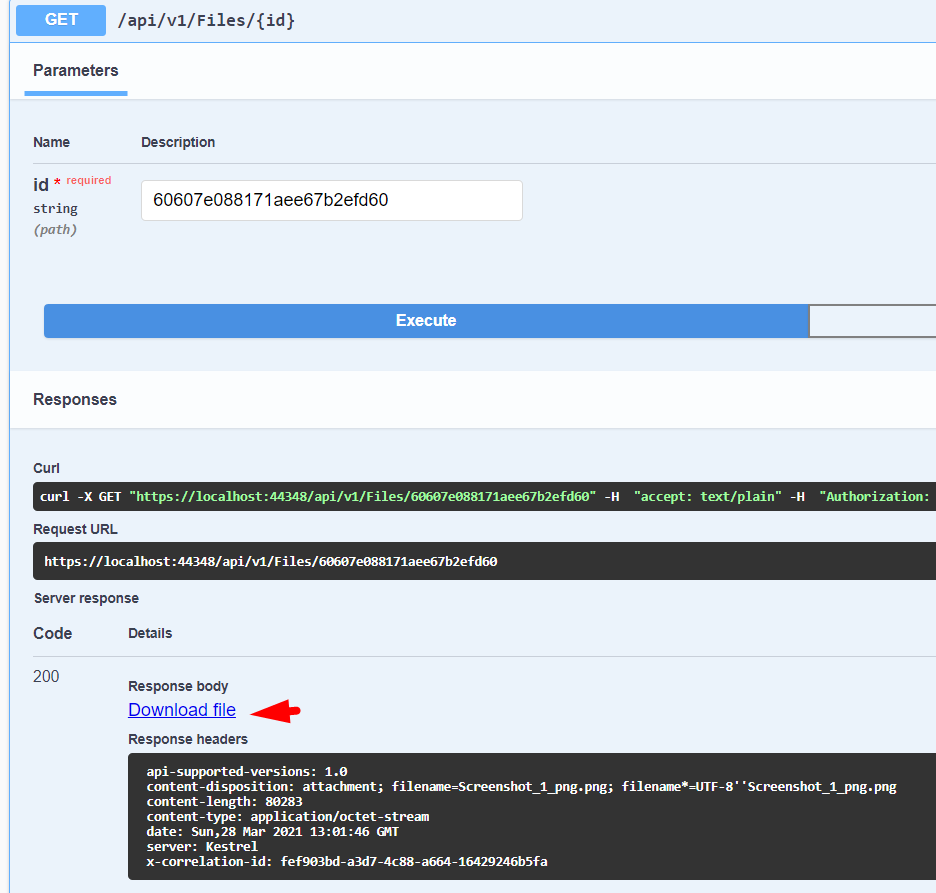Open the Download file link
Viewport: 936px width, 893px height.
click(181, 710)
